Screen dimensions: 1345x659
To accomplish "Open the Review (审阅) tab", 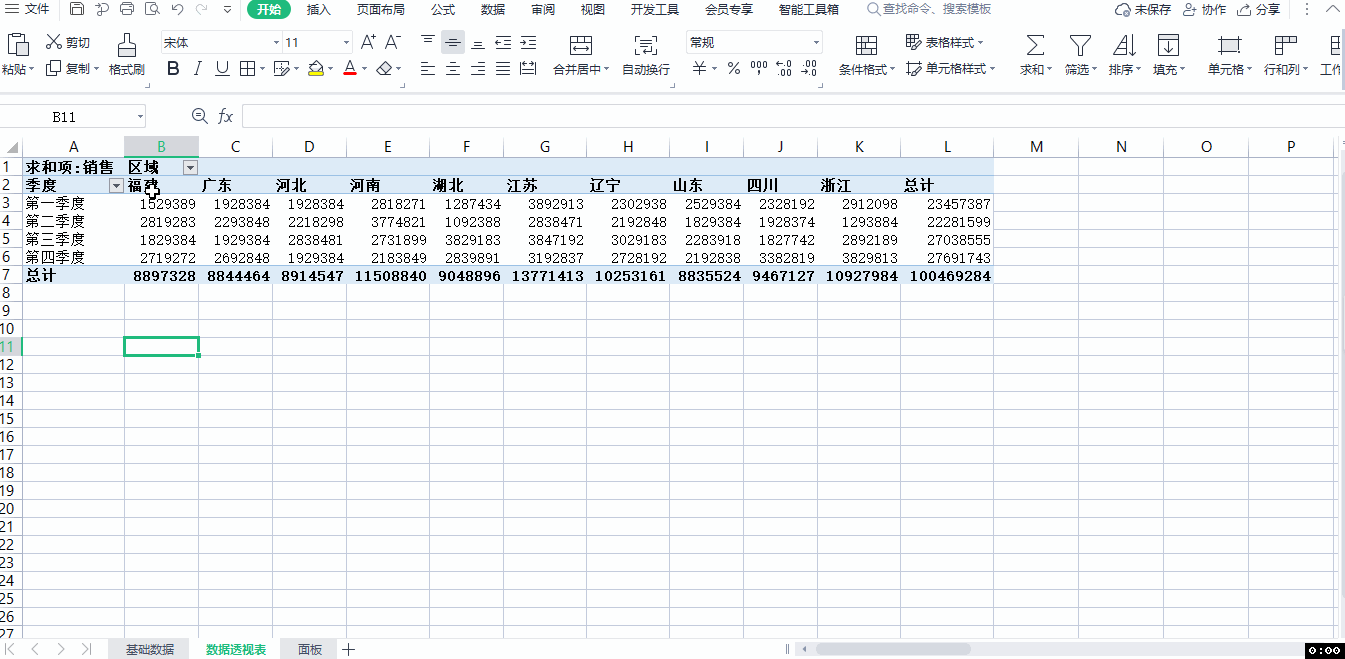I will click(x=543, y=9).
